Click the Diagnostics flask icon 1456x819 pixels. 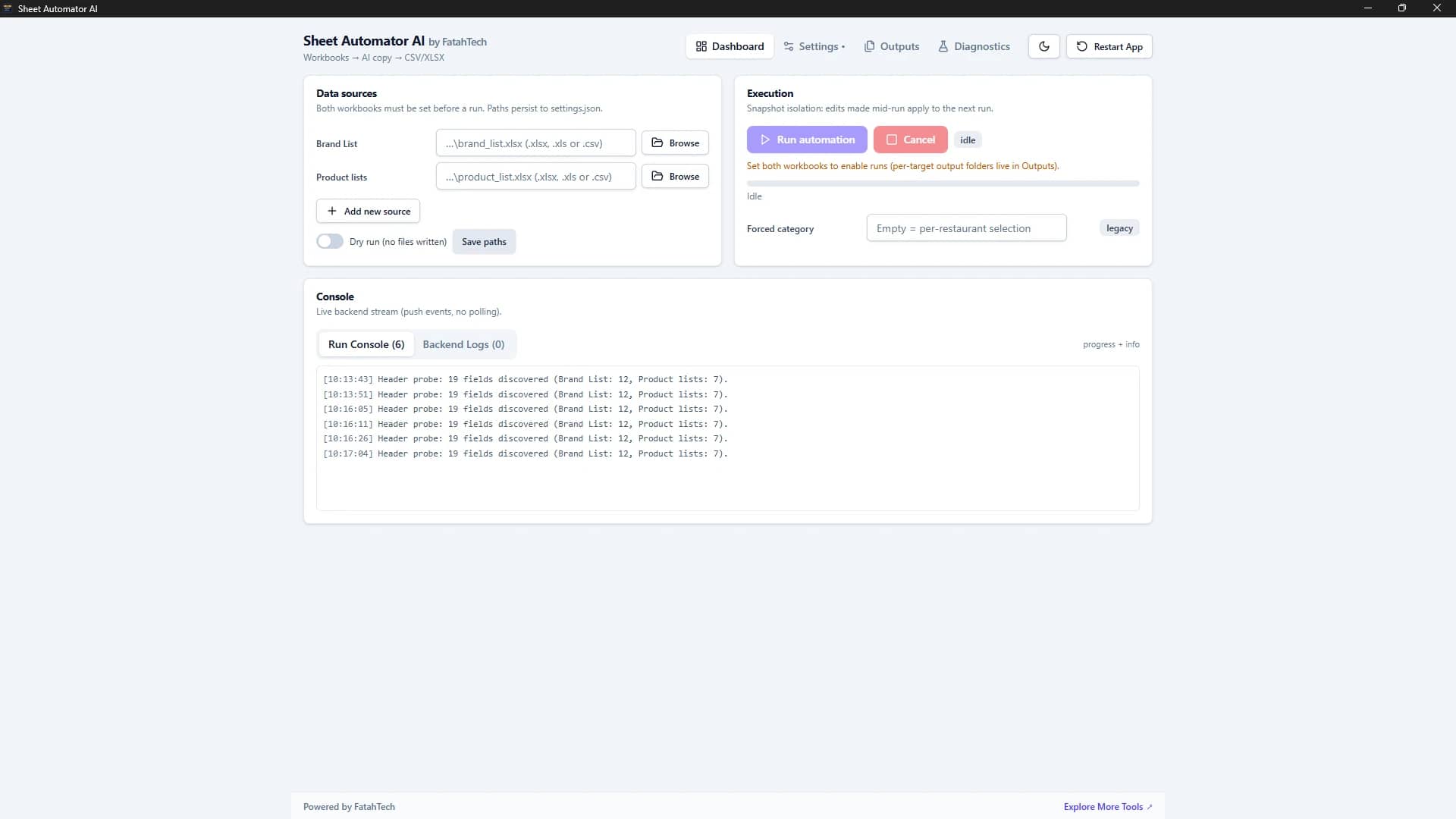(x=943, y=46)
